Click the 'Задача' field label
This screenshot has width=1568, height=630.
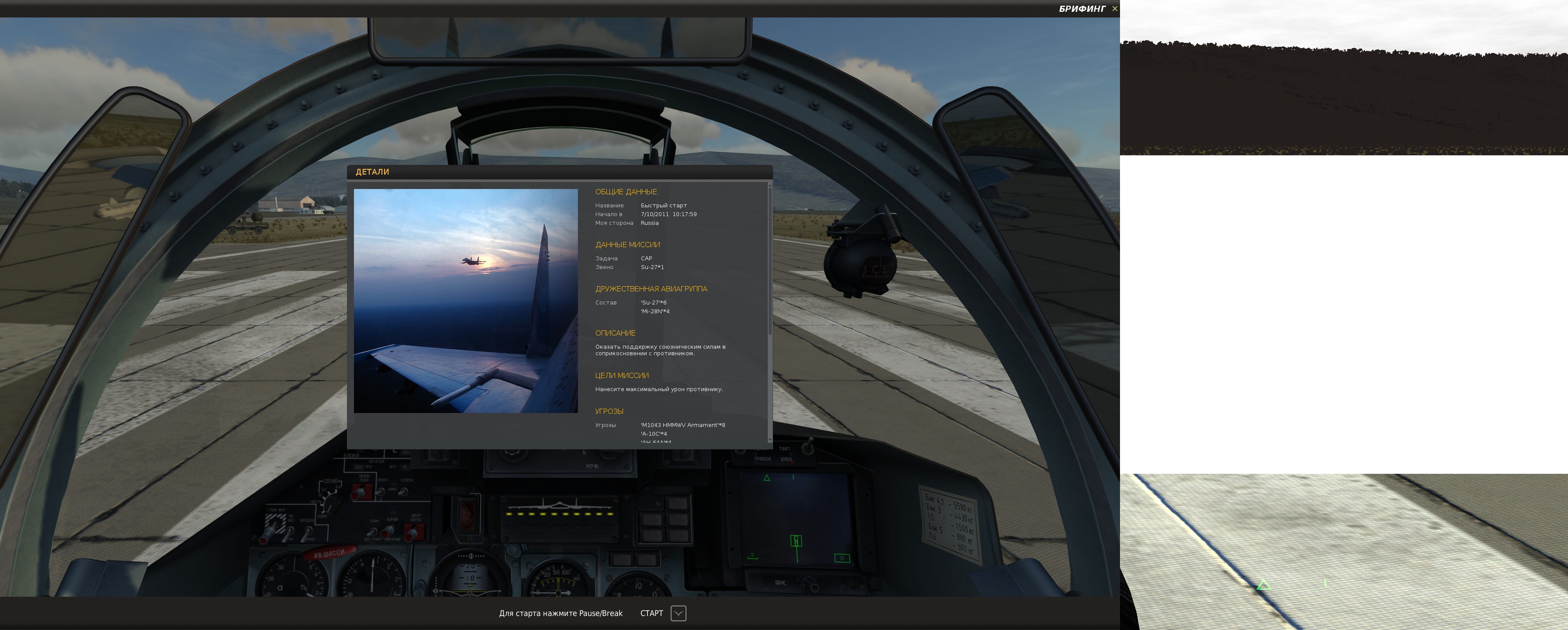(606, 258)
